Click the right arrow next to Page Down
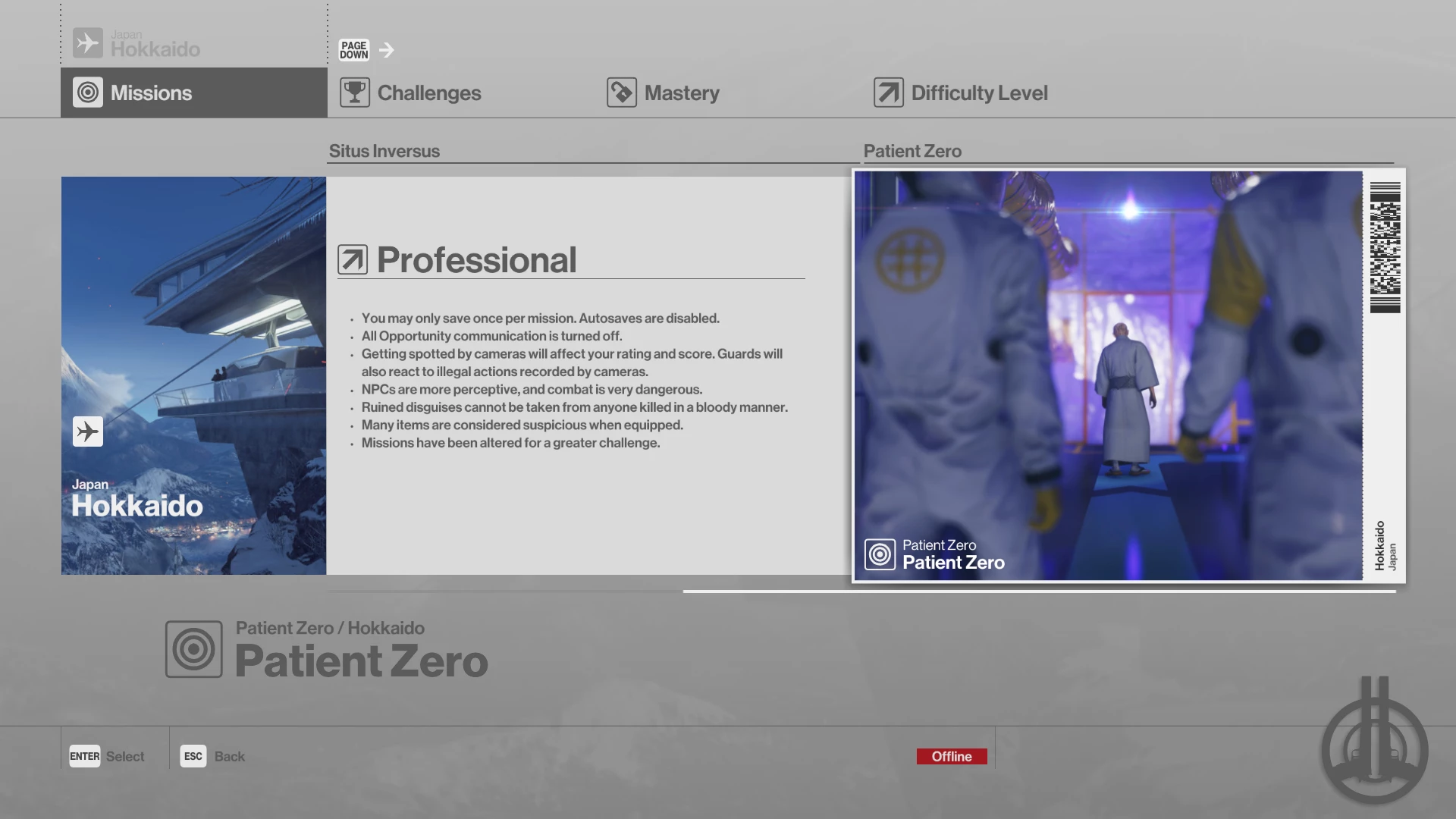This screenshot has width=1456, height=819. [387, 50]
